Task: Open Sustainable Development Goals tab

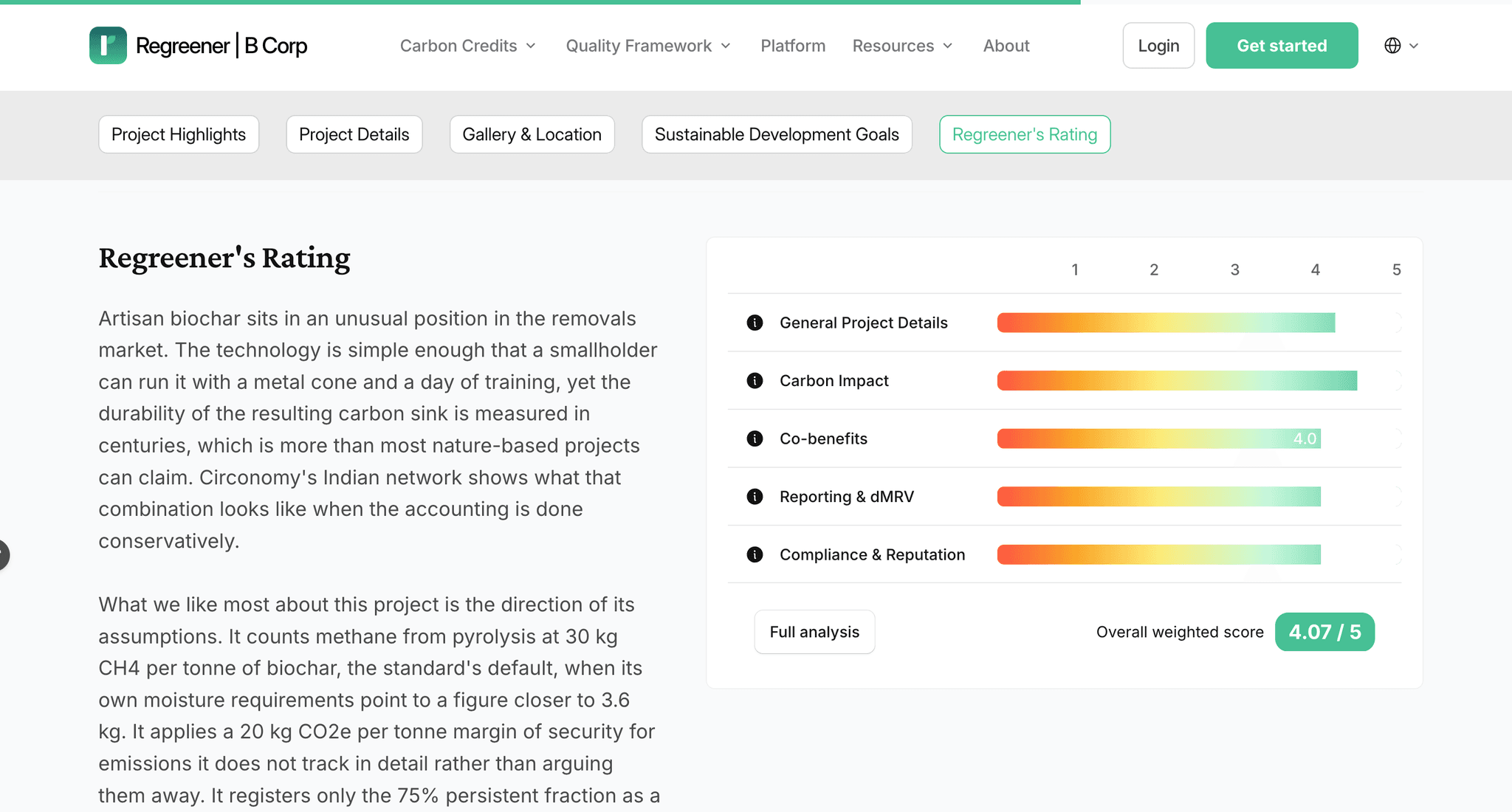Action: 777,134
